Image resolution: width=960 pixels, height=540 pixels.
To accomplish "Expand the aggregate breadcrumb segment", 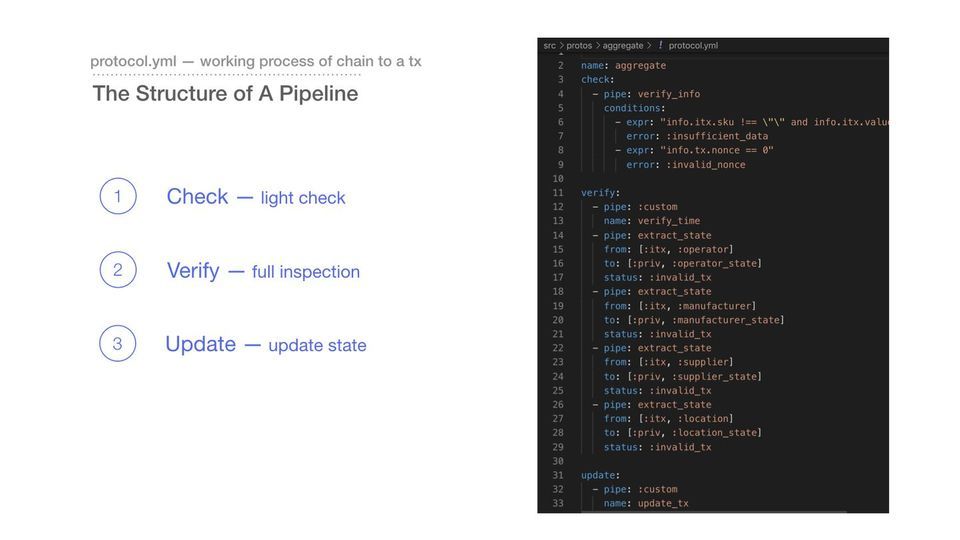I will point(623,46).
